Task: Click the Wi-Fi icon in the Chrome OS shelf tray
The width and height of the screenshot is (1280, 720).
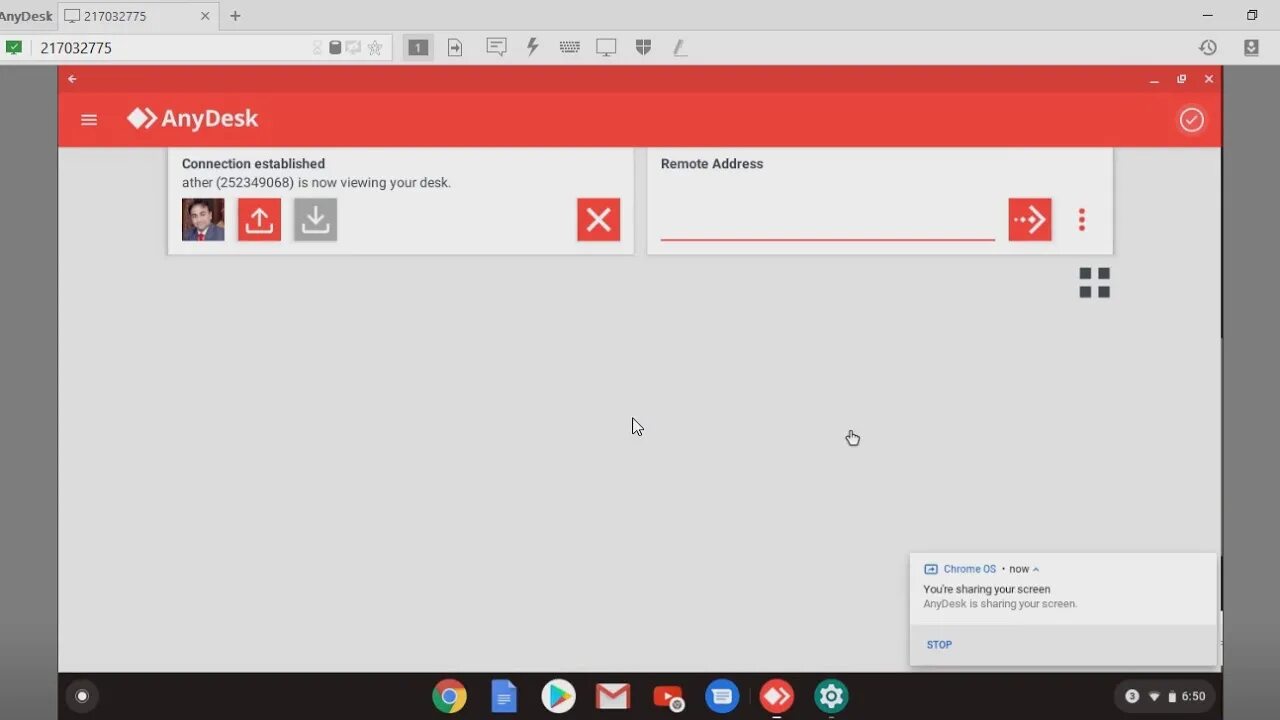Action: click(1154, 696)
